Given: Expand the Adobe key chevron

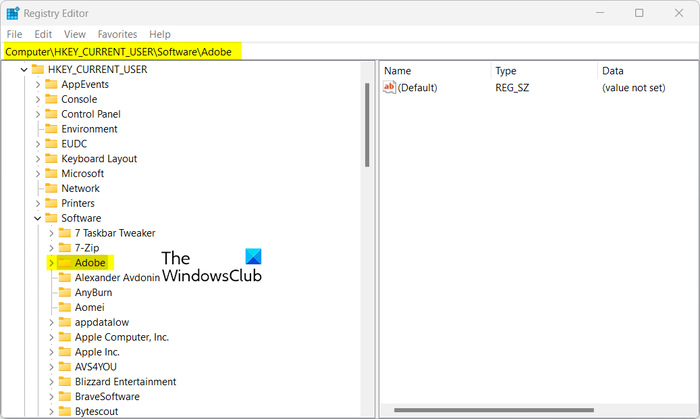Looking at the screenshot, I should (51, 263).
